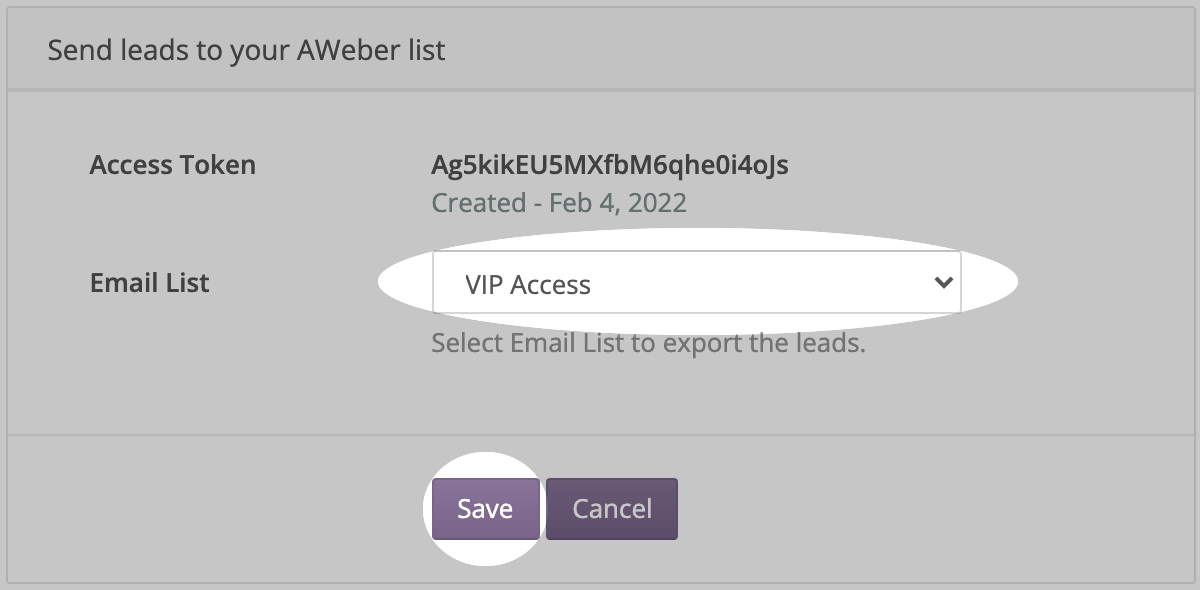Click the access token value text

click(x=609, y=165)
